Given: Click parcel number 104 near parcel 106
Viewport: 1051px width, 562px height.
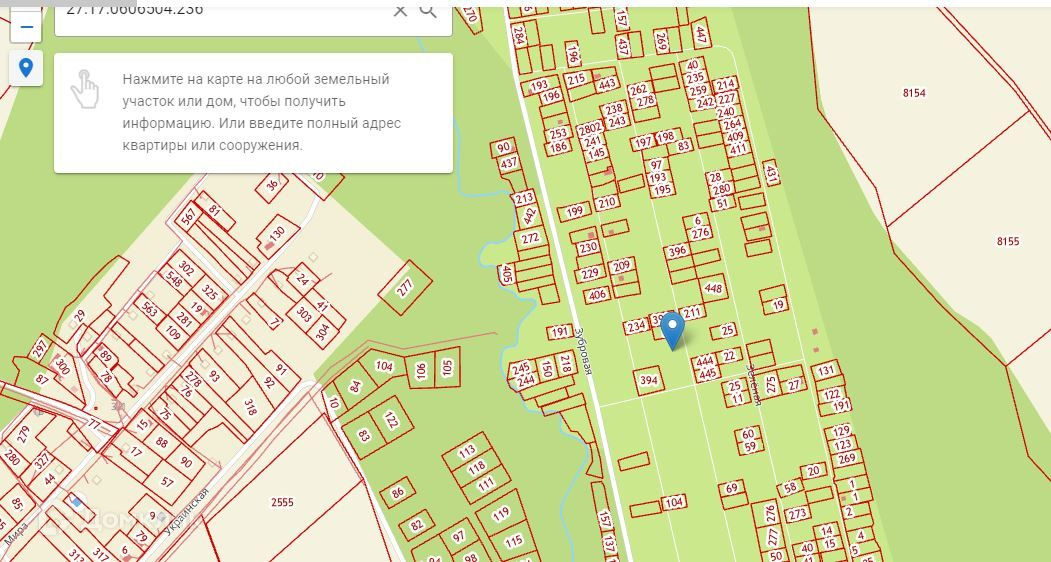Looking at the screenshot, I should pyautogui.click(x=384, y=366).
